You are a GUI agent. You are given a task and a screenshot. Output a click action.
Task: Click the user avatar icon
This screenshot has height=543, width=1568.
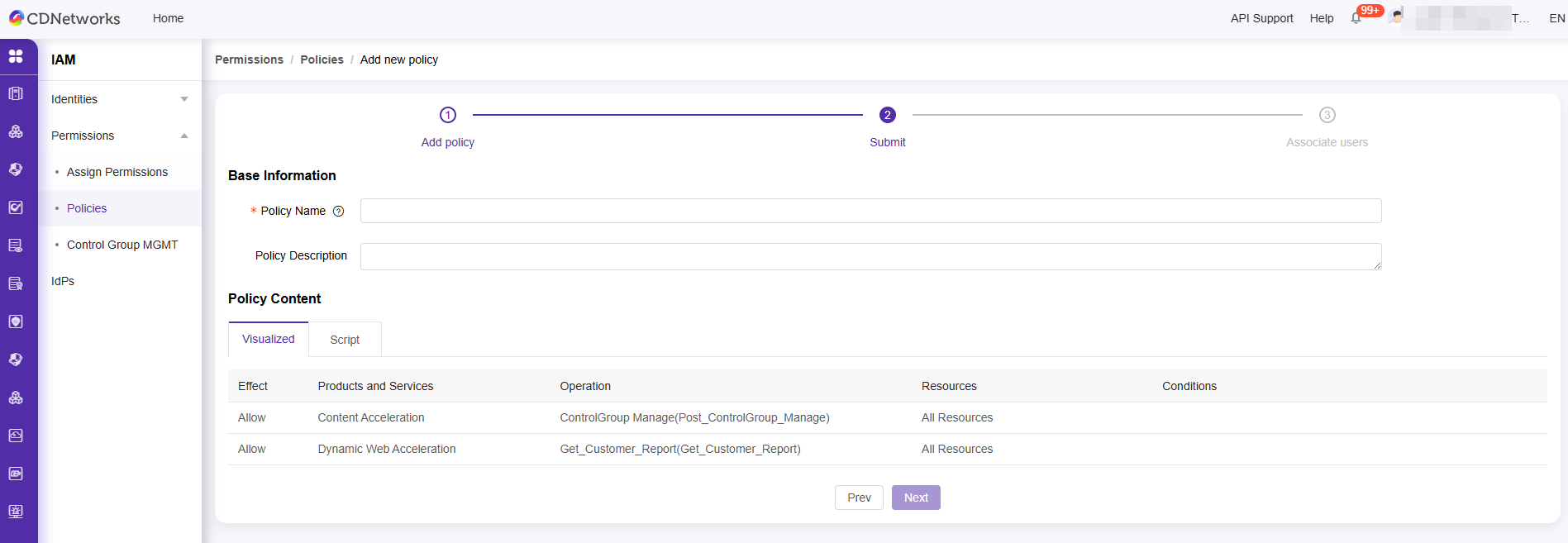click(x=1397, y=17)
